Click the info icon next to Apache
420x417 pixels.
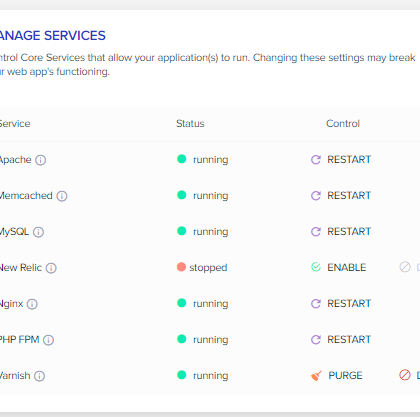pyautogui.click(x=41, y=160)
